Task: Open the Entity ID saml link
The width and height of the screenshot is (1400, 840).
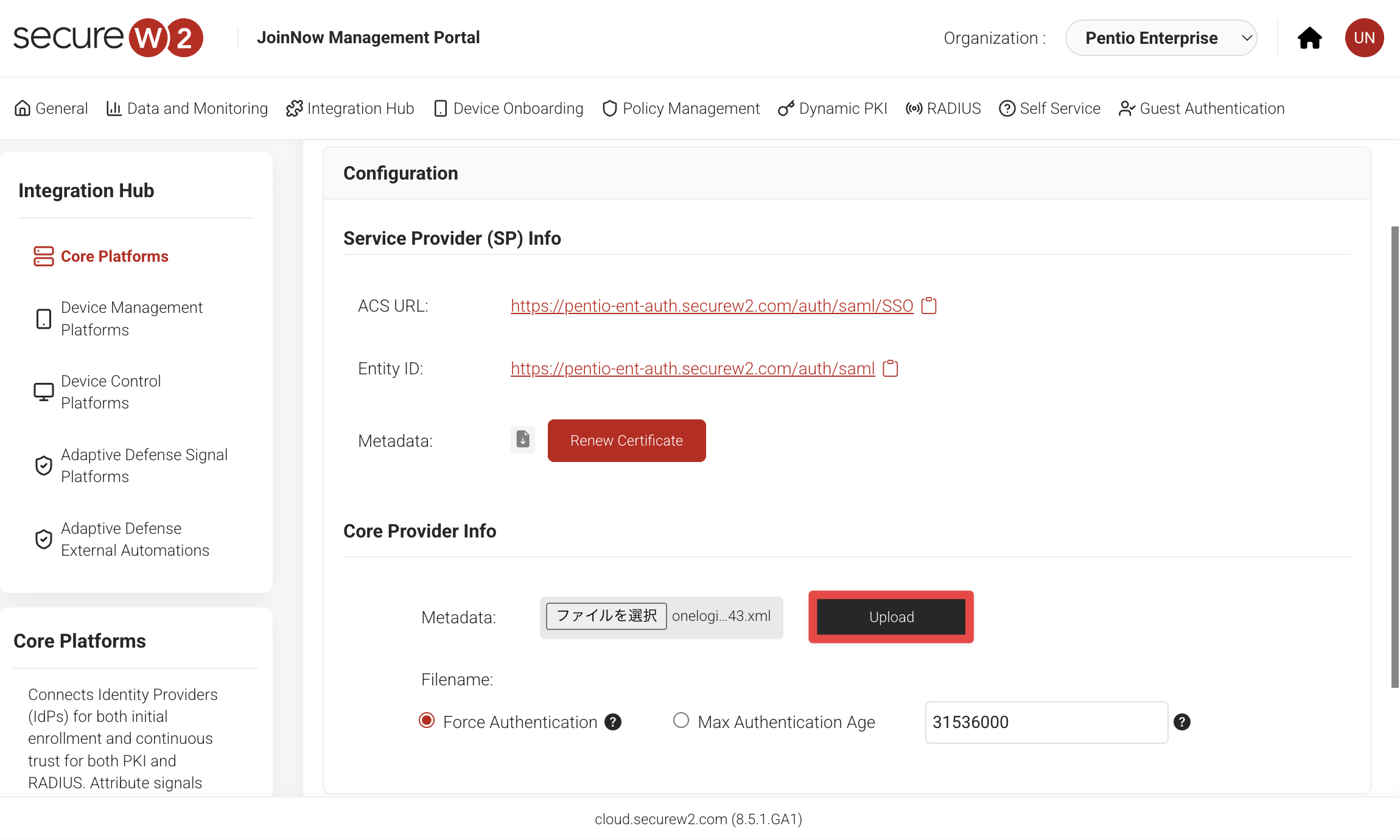Action: point(693,368)
